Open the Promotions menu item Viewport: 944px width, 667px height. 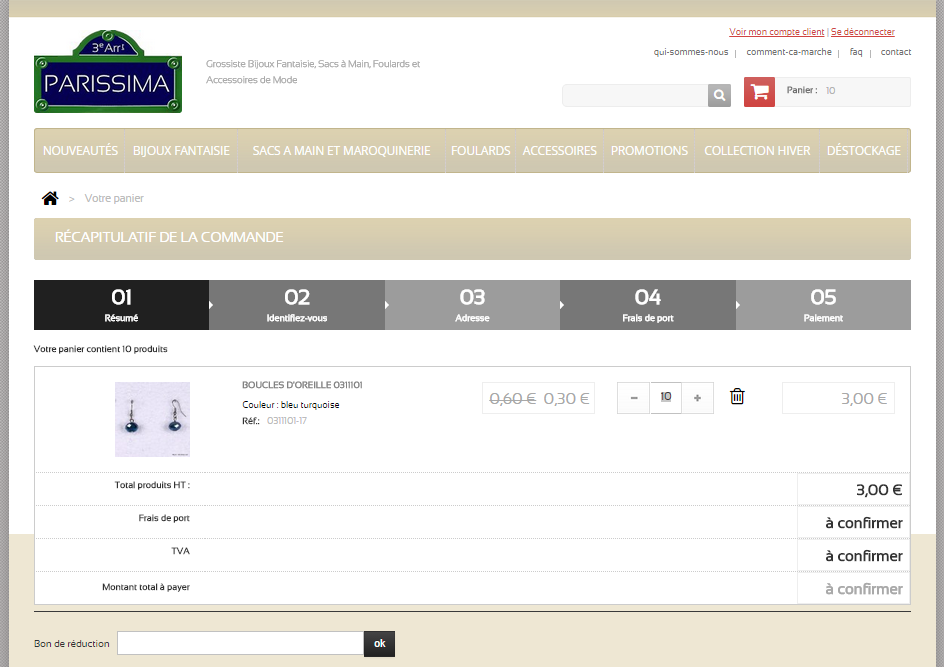[649, 151]
